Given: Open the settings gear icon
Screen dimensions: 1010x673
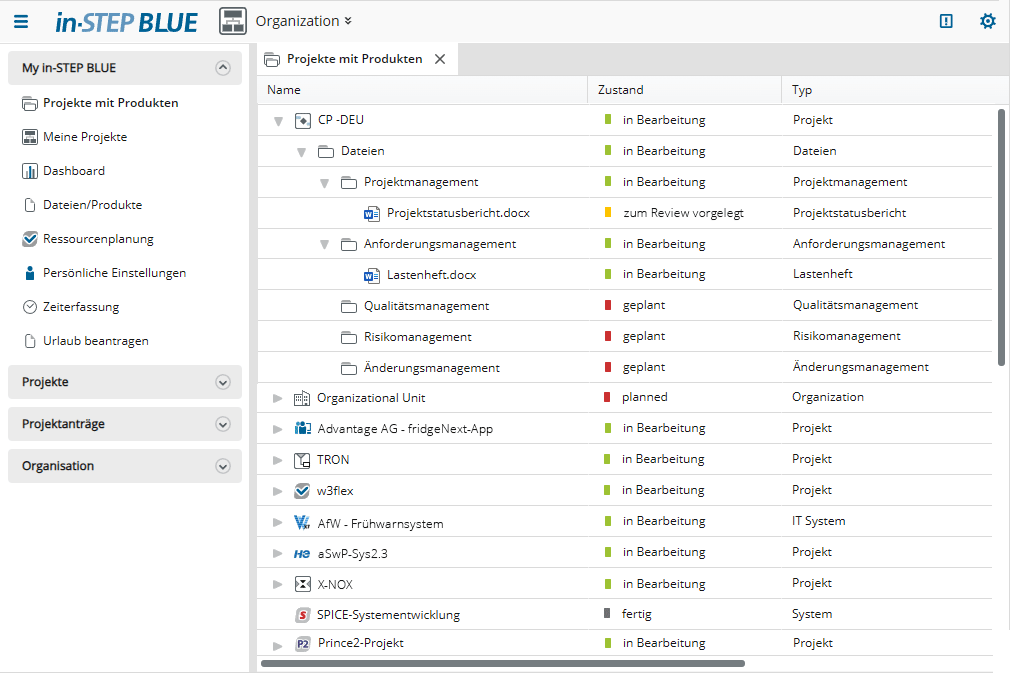Looking at the screenshot, I should [988, 21].
